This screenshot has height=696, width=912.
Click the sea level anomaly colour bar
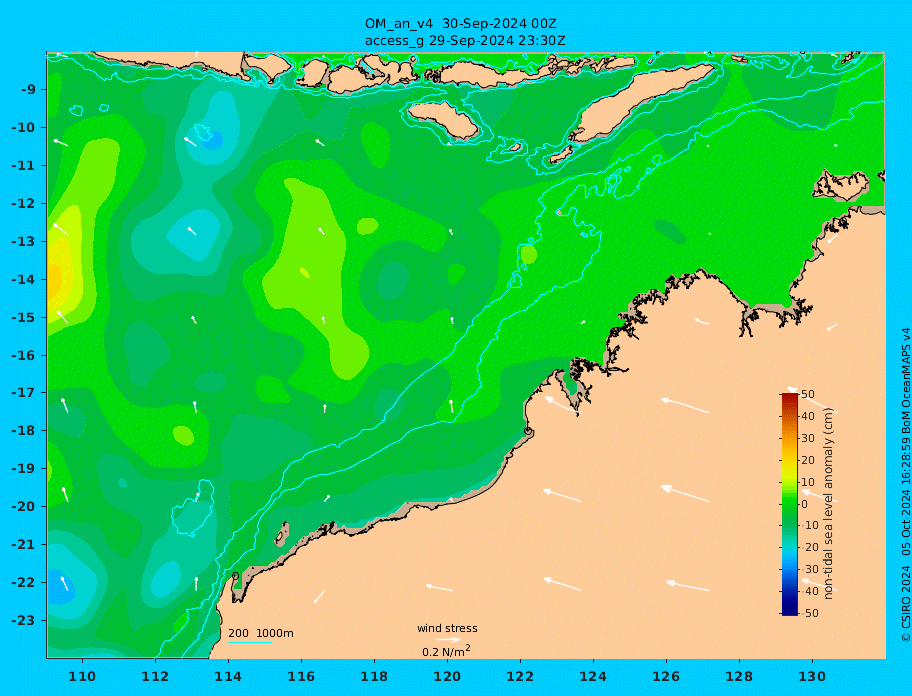pos(790,504)
